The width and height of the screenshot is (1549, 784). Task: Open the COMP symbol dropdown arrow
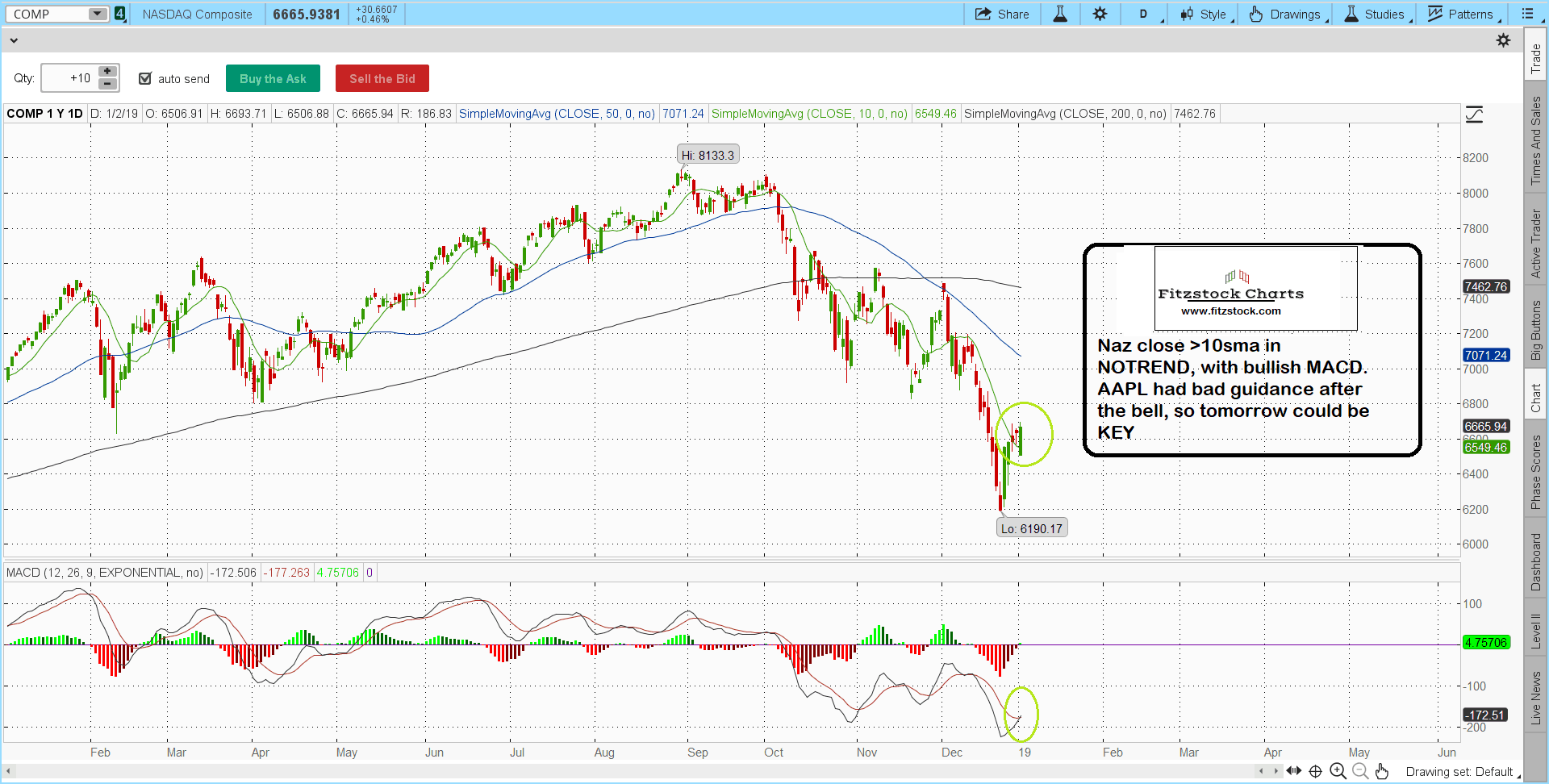[x=97, y=14]
